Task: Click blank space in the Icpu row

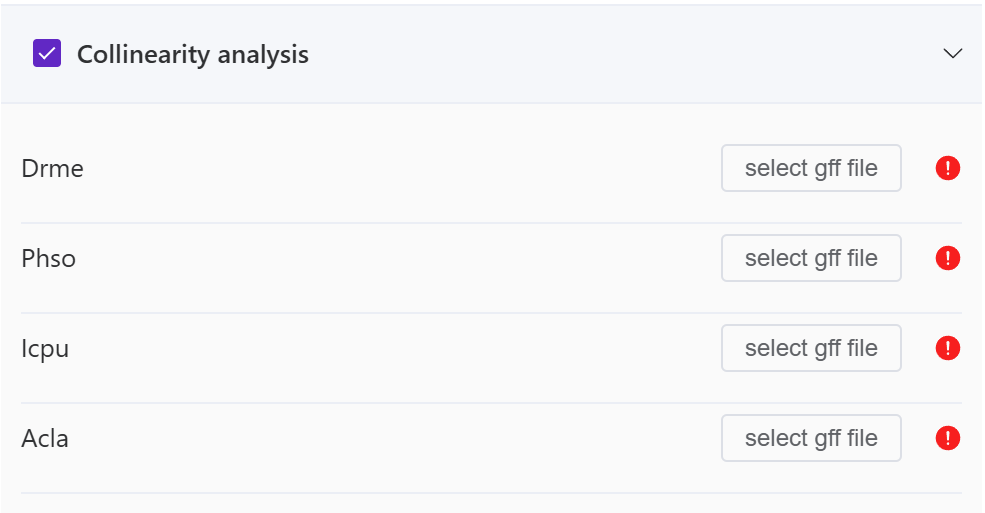Action: [400, 348]
